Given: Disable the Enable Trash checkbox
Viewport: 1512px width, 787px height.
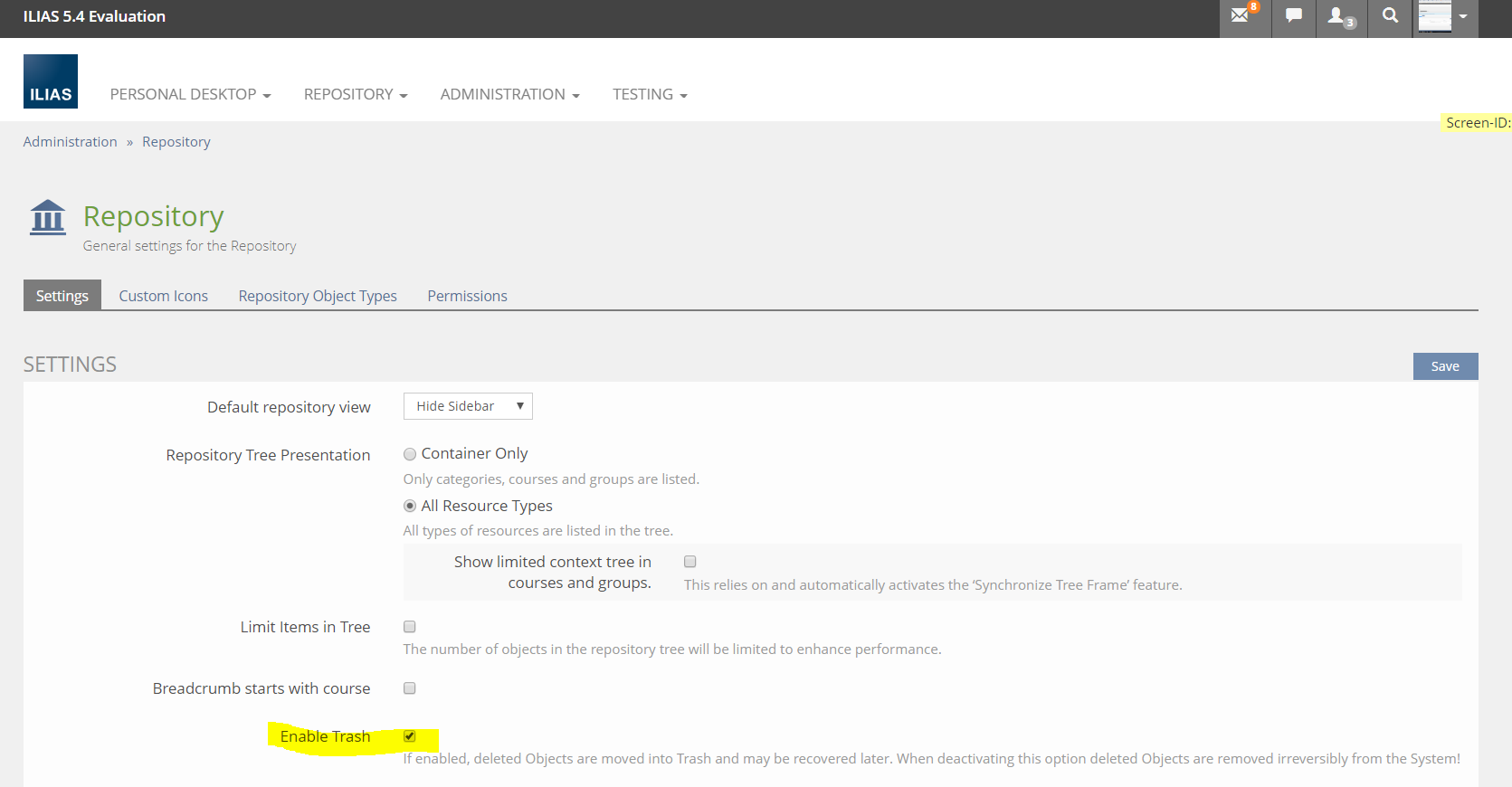Looking at the screenshot, I should pyautogui.click(x=410, y=736).
